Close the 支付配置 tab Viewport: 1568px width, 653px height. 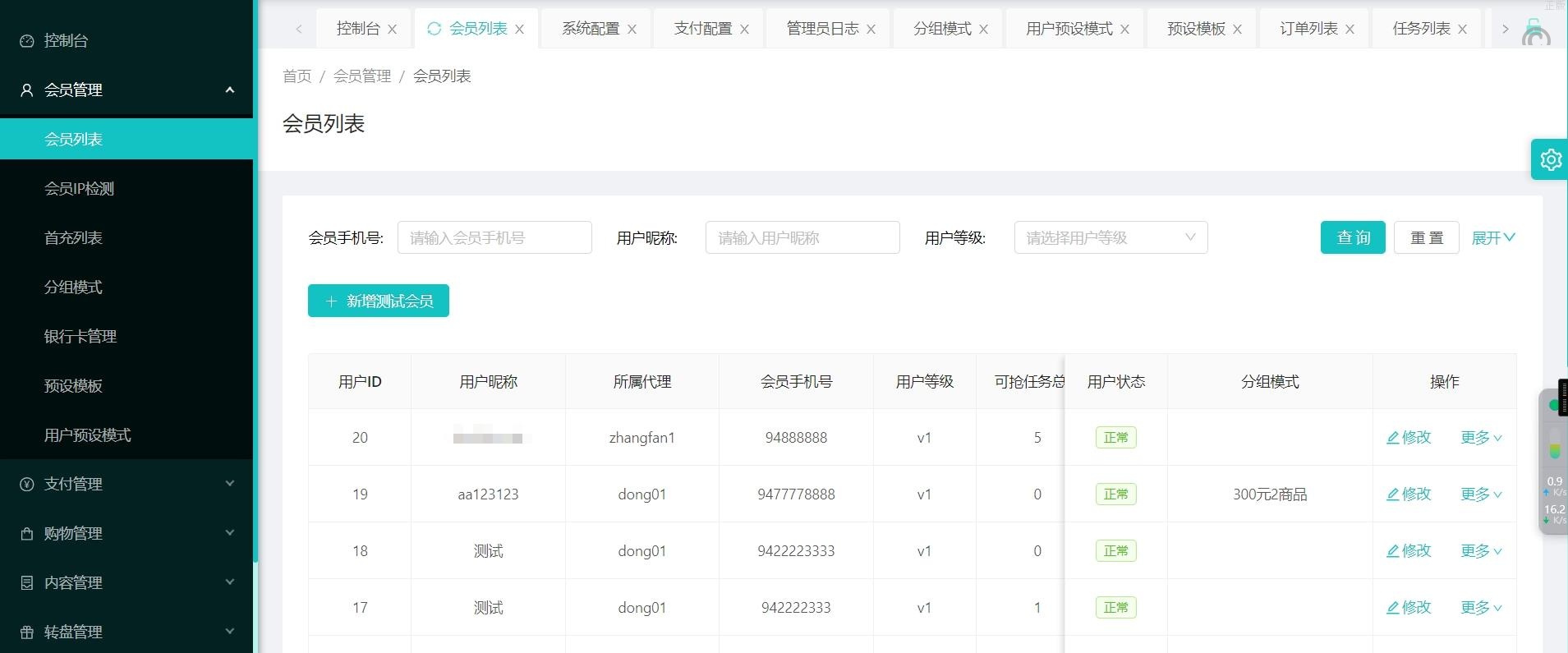click(x=744, y=30)
